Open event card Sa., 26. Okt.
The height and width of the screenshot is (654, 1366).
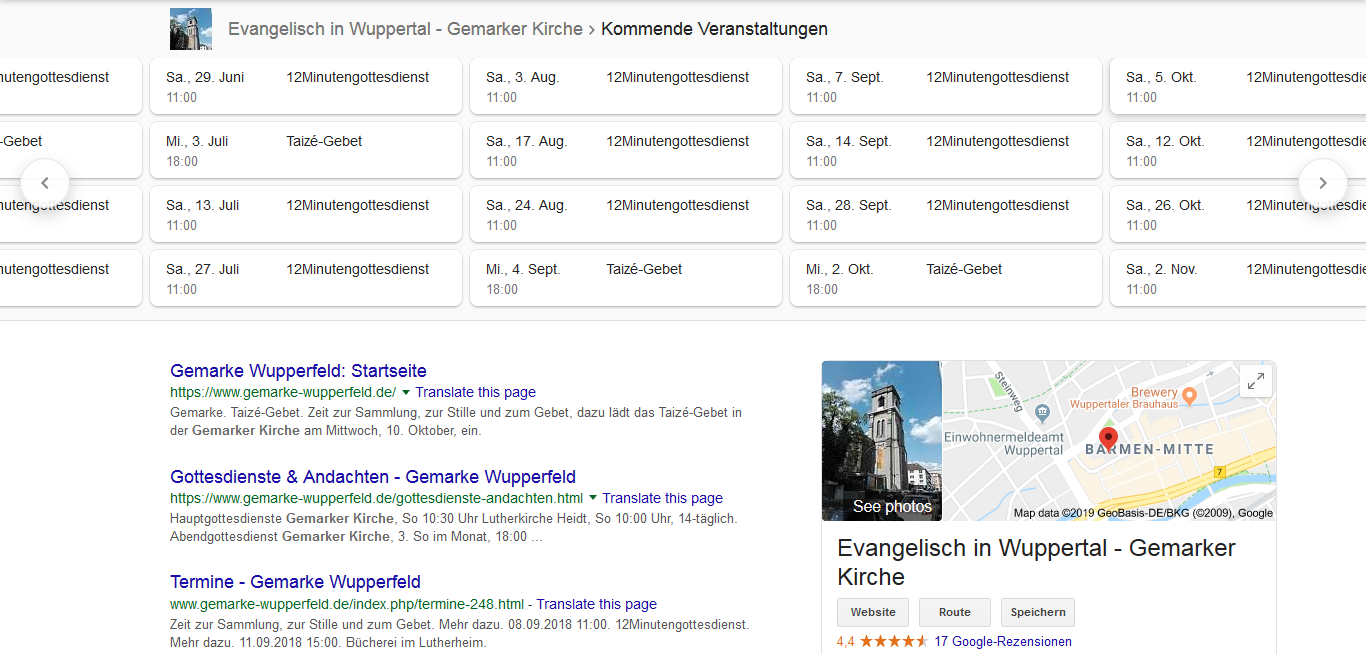point(1238,214)
